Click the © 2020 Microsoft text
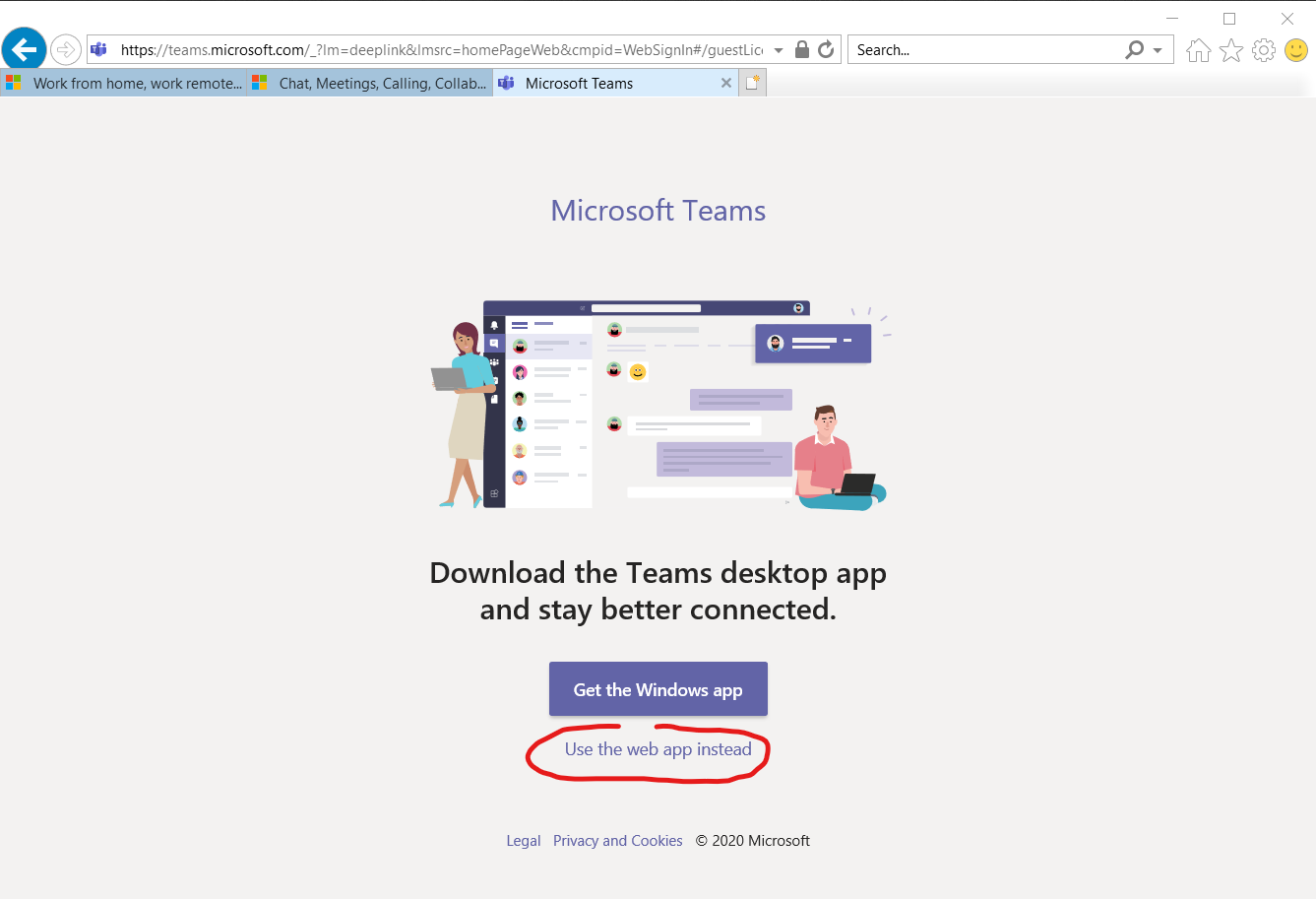 753,841
